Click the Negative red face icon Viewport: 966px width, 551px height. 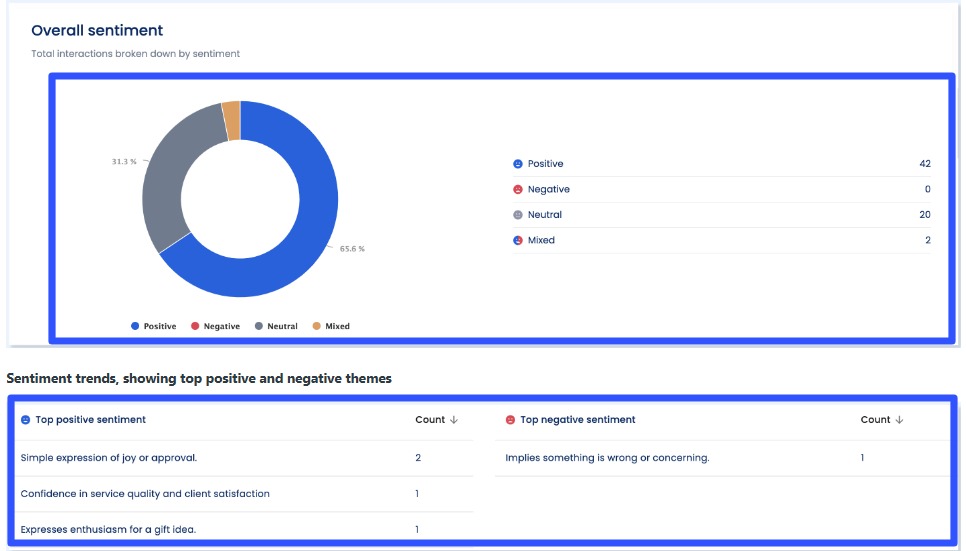(518, 190)
